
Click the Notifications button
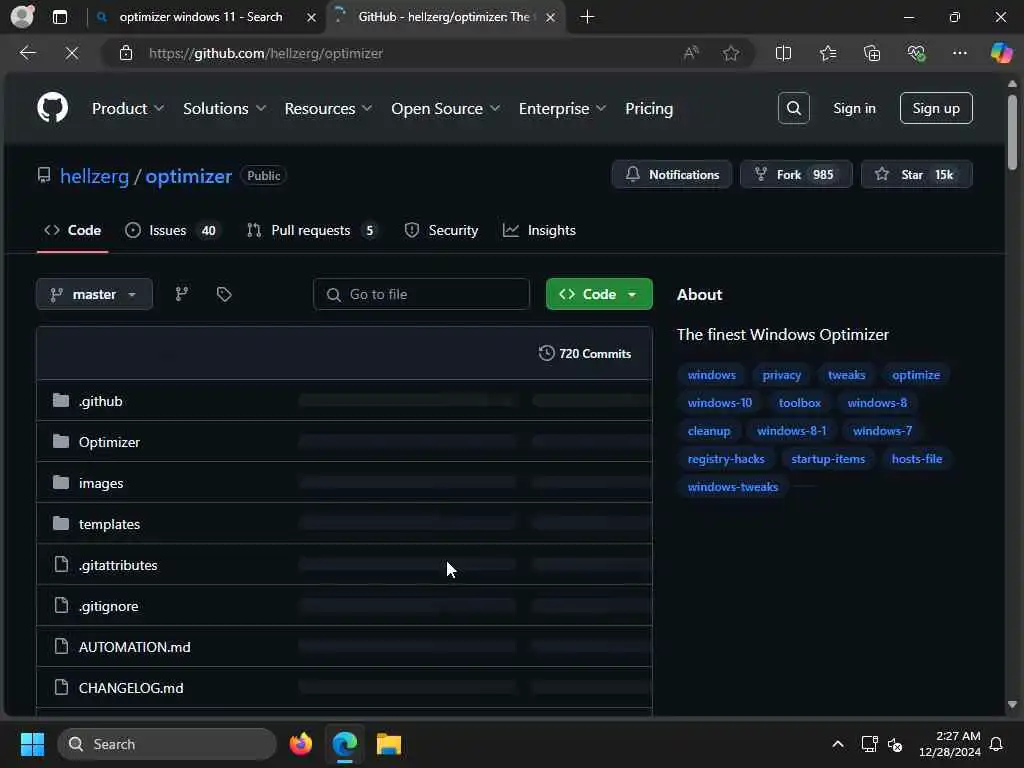point(671,174)
